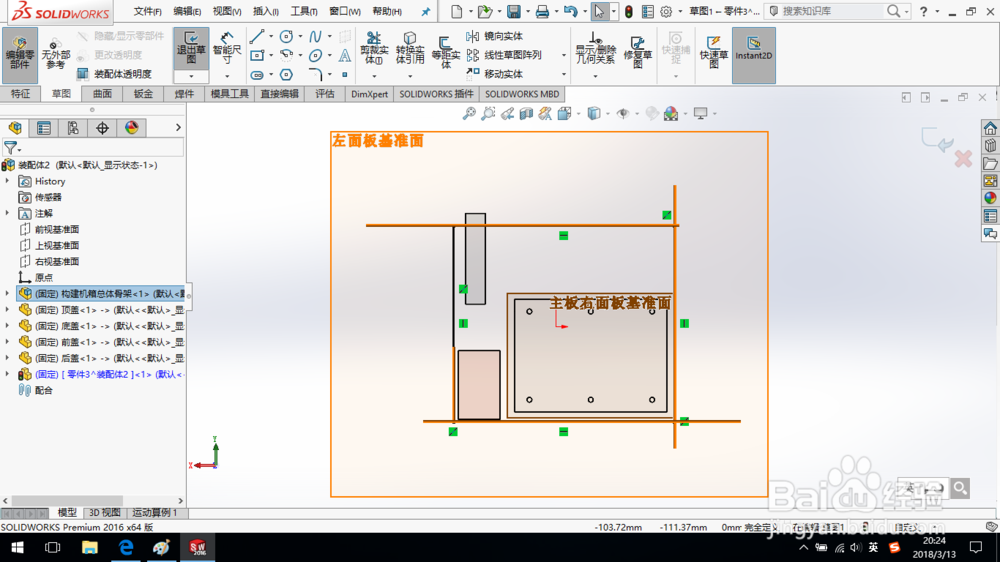1000x562 pixels.
Task: Click Linear Sketch Pattern tool
Action: click(504, 55)
